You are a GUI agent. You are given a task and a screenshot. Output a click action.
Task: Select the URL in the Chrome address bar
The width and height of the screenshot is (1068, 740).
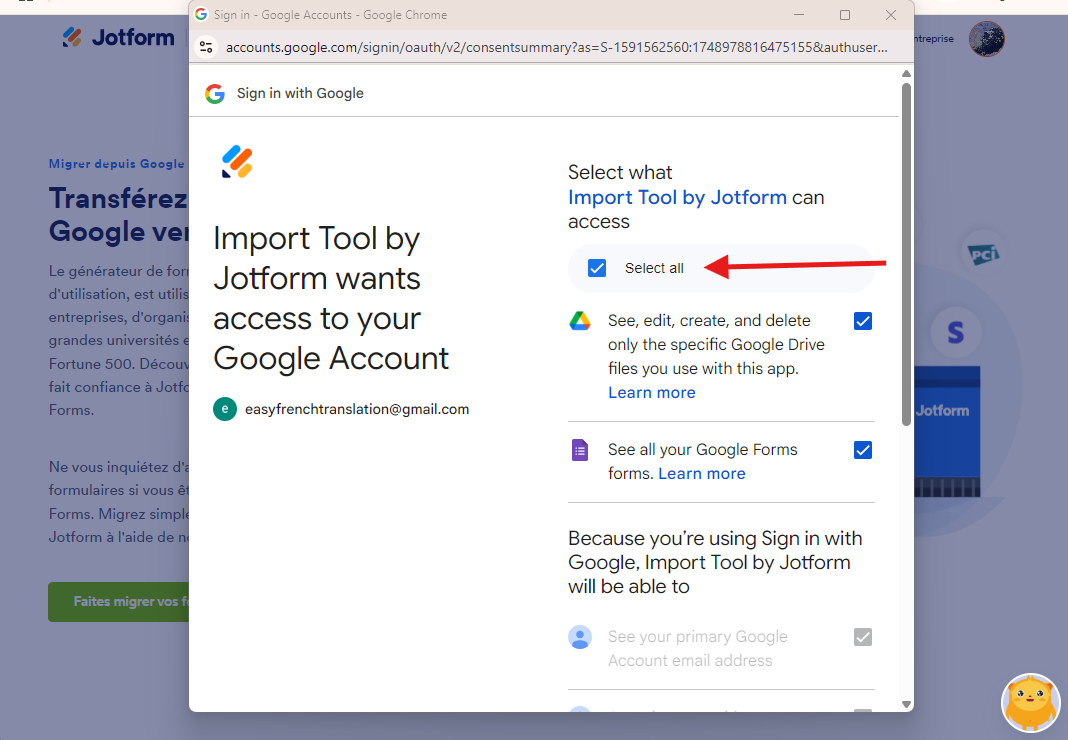tap(556, 47)
